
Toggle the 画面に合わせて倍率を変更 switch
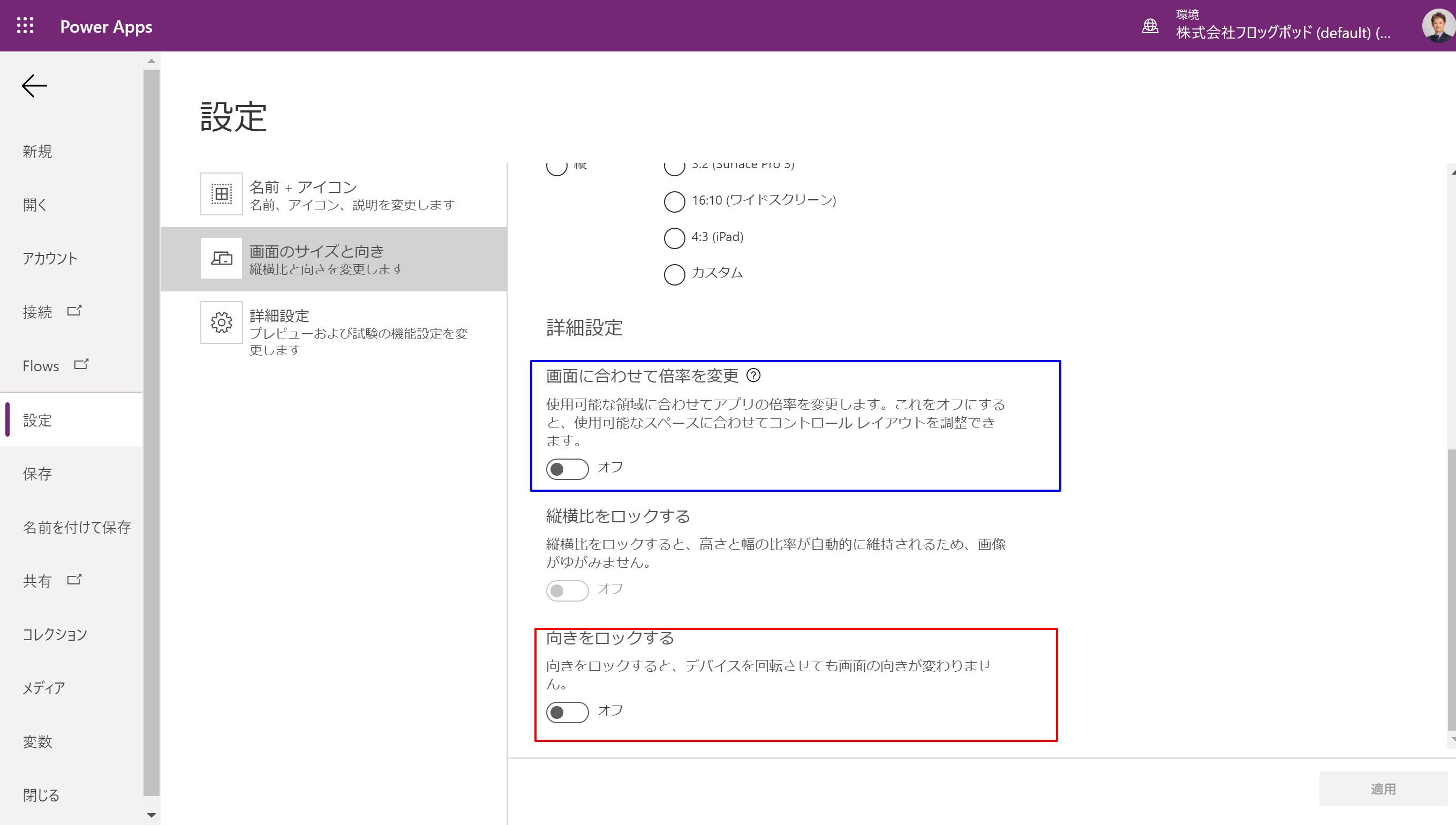point(567,469)
